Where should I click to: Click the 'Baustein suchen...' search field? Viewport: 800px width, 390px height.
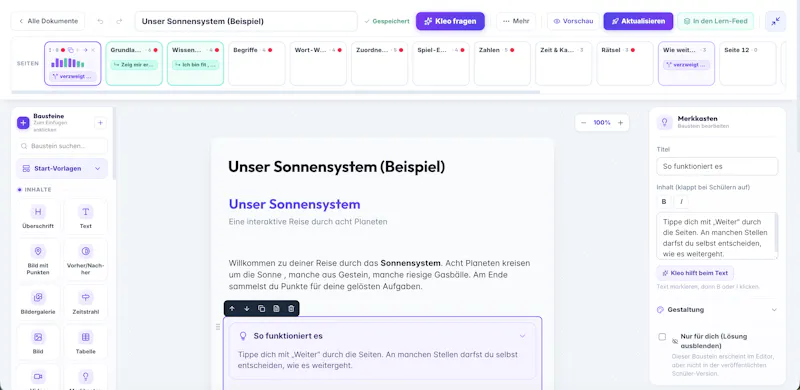pos(62,146)
